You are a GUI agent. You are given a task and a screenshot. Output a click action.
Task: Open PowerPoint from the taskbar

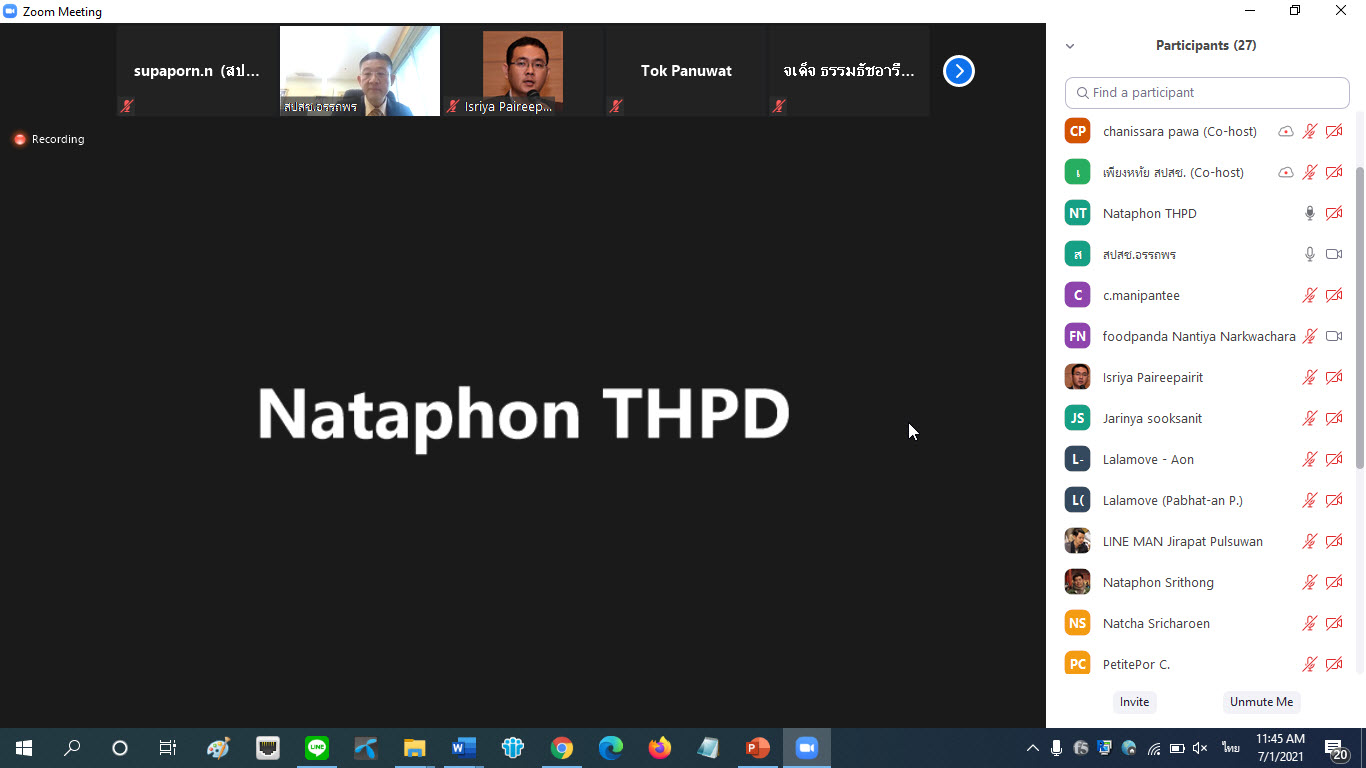757,748
